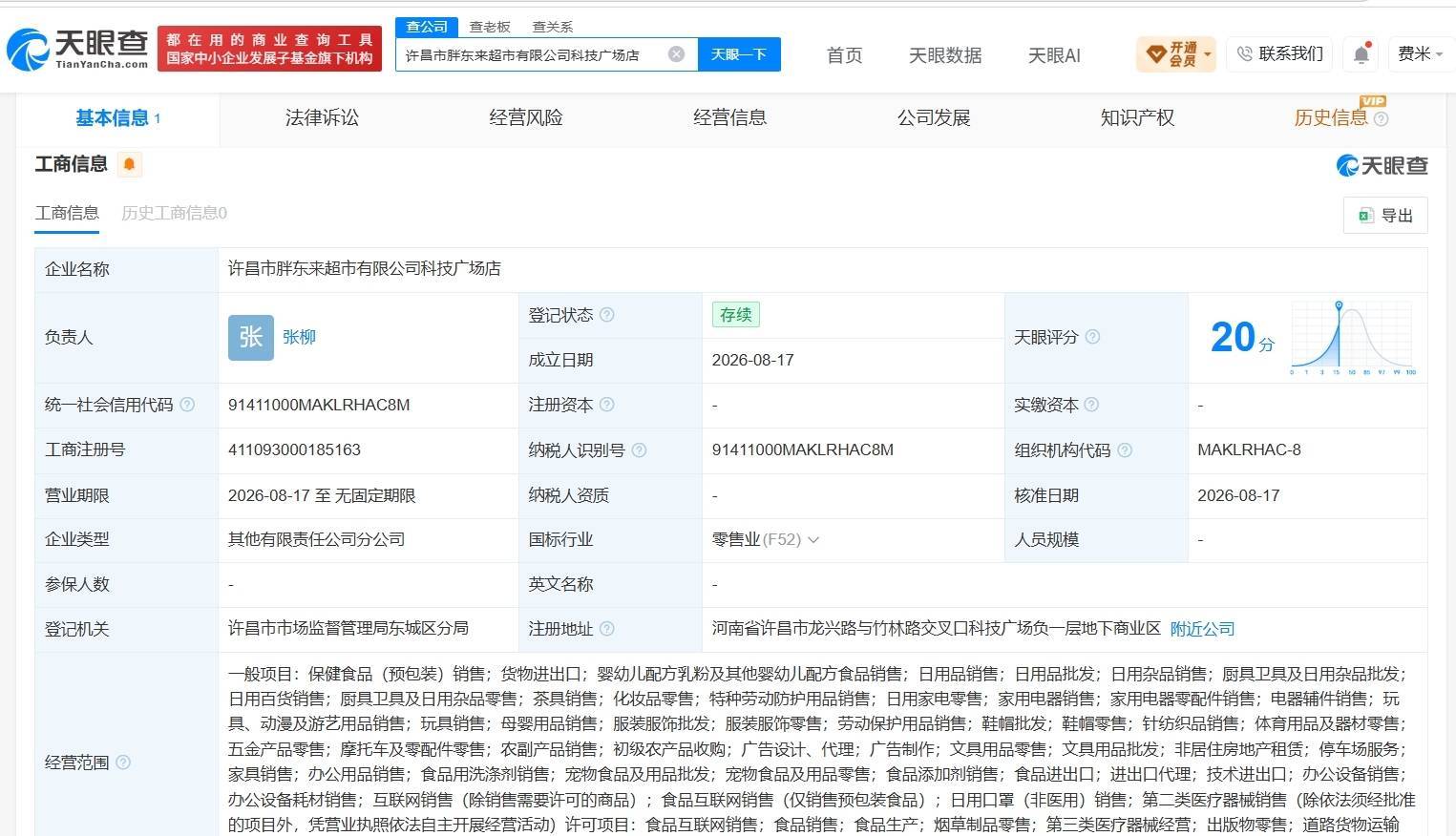Open the 历史工商信息0 sub-tab
The image size is (1456, 836).
(174, 213)
